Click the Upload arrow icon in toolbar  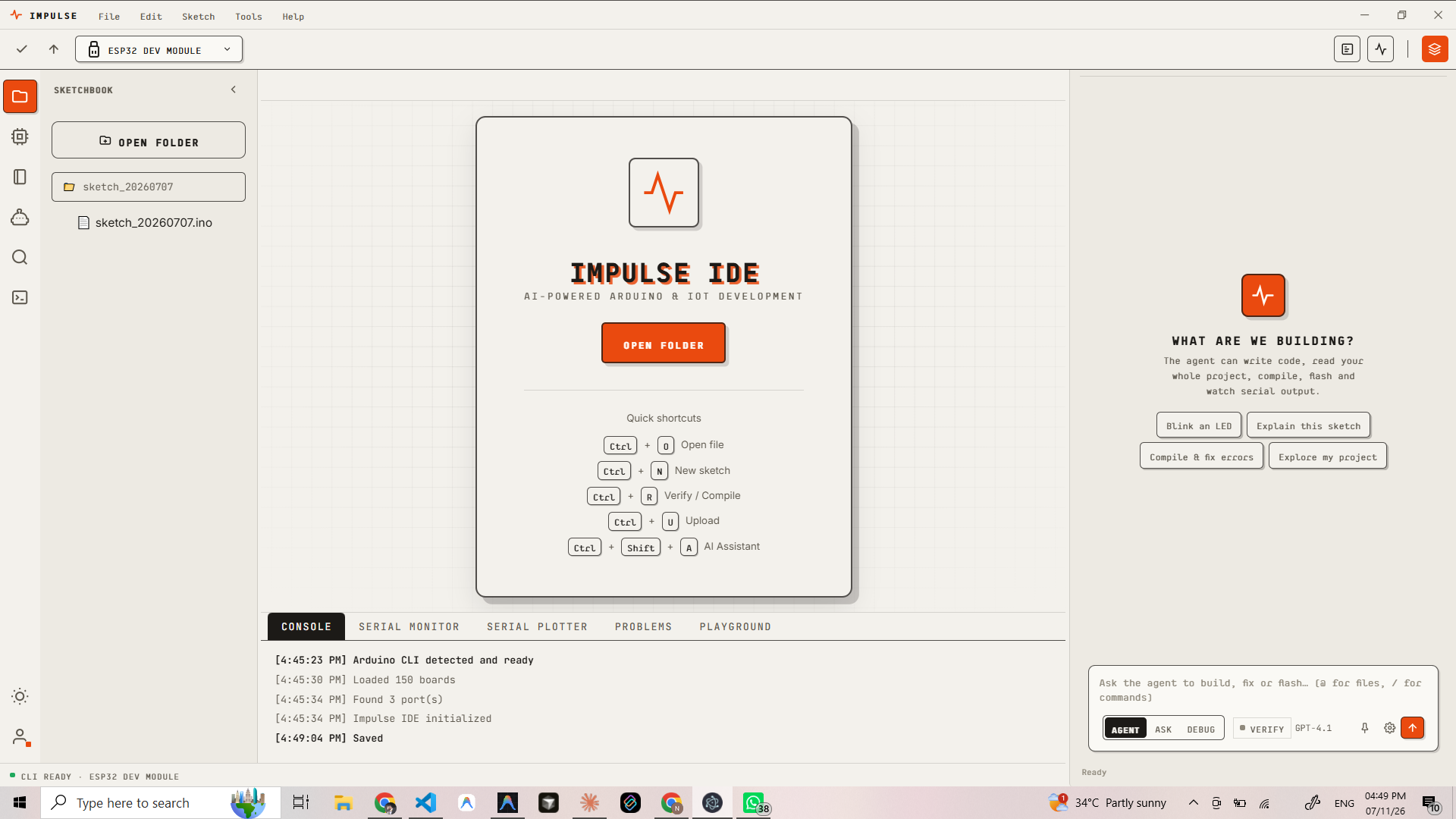[x=54, y=49]
